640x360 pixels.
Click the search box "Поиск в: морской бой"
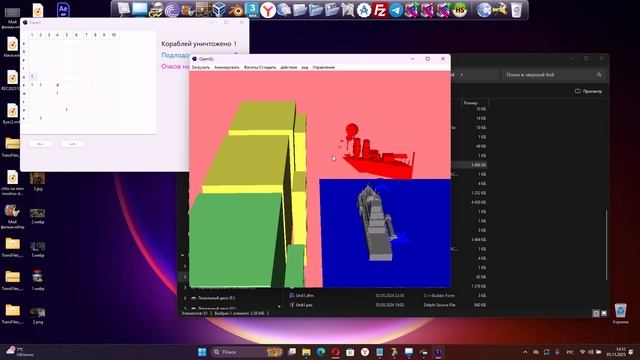click(x=553, y=75)
